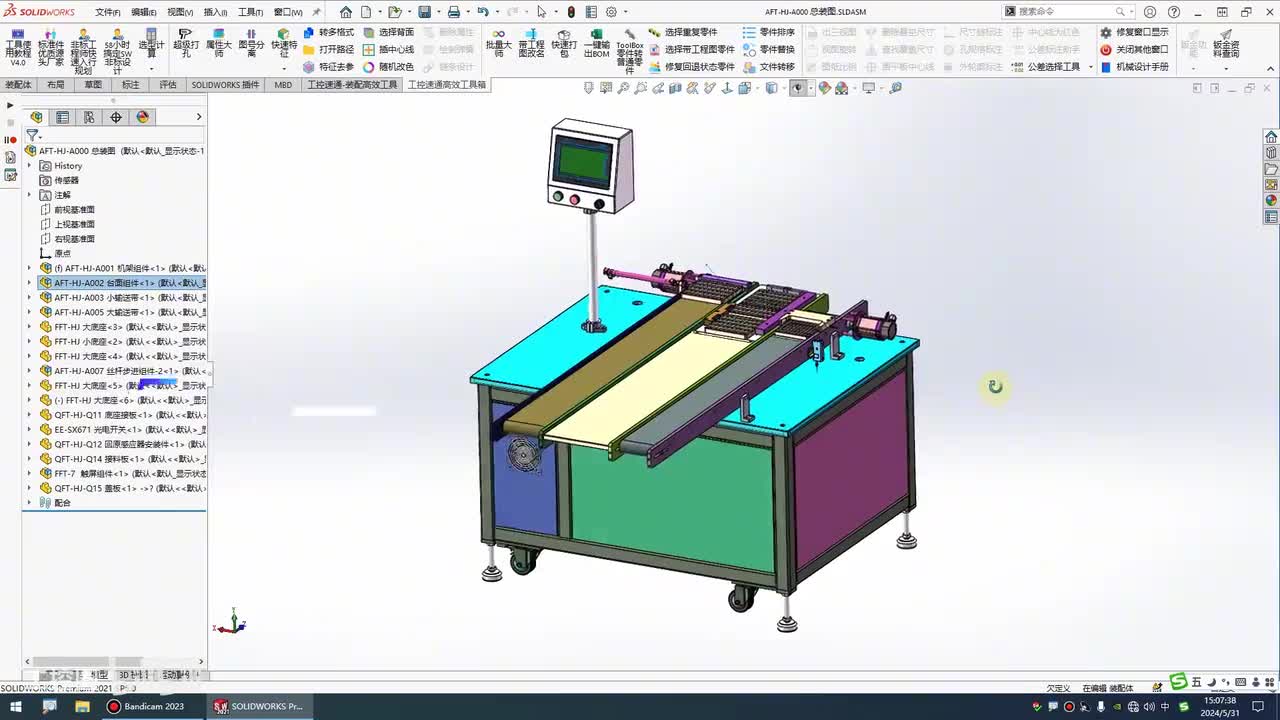Switch to SOLIDWORKS 插件 tab

[225, 85]
